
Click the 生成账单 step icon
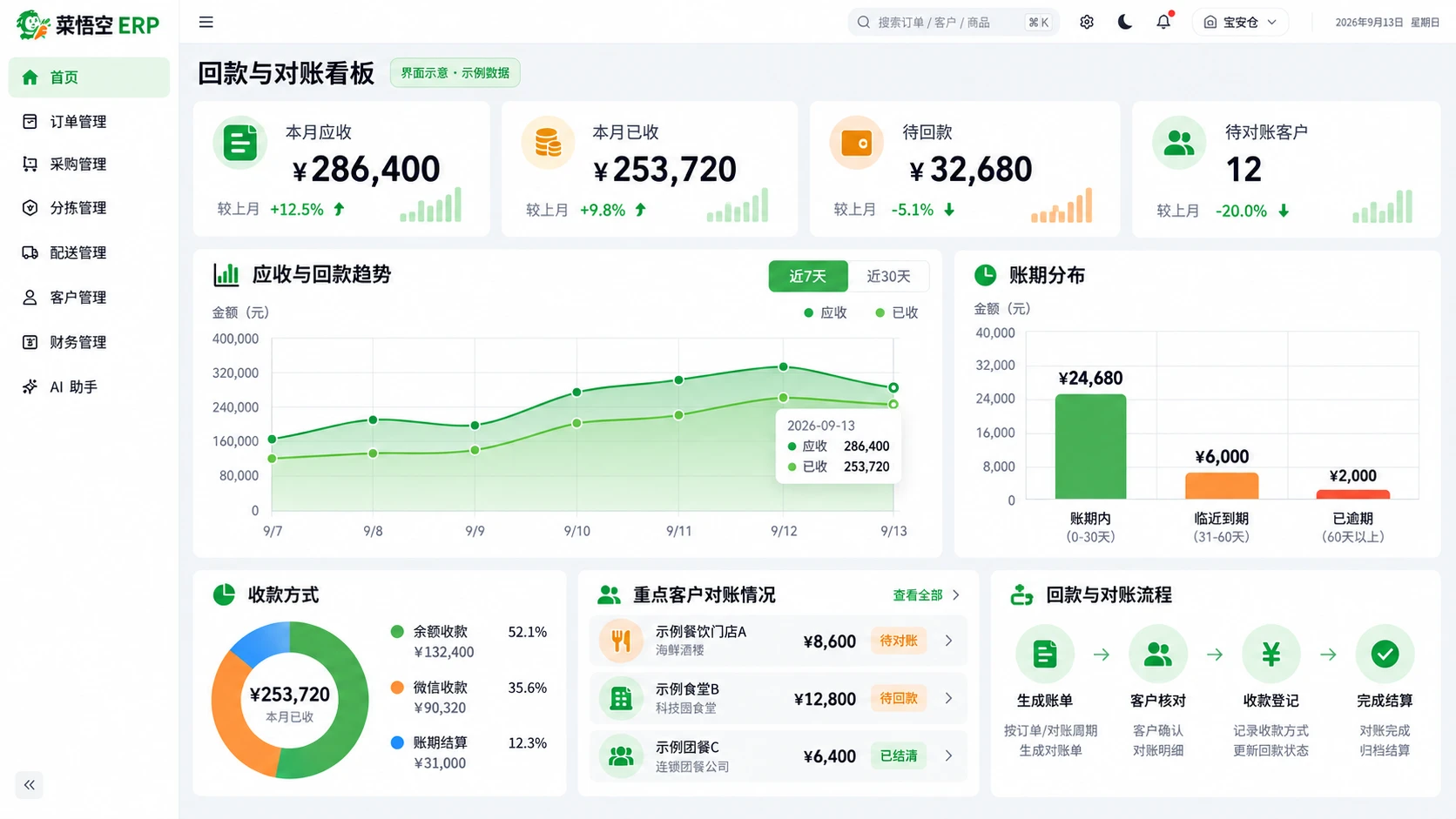click(x=1045, y=654)
